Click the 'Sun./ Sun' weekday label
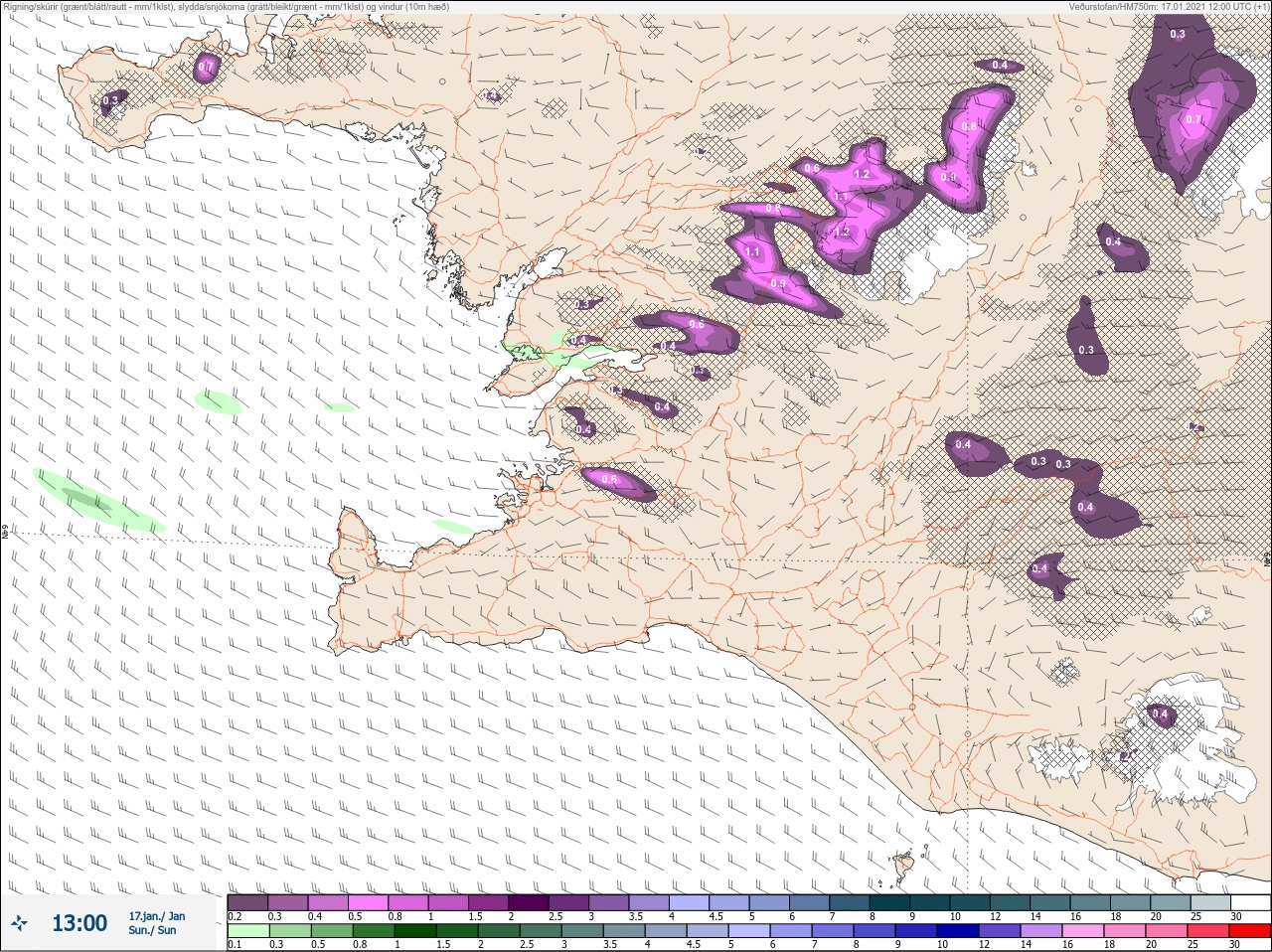This screenshot has width=1272, height=952. 152,930
